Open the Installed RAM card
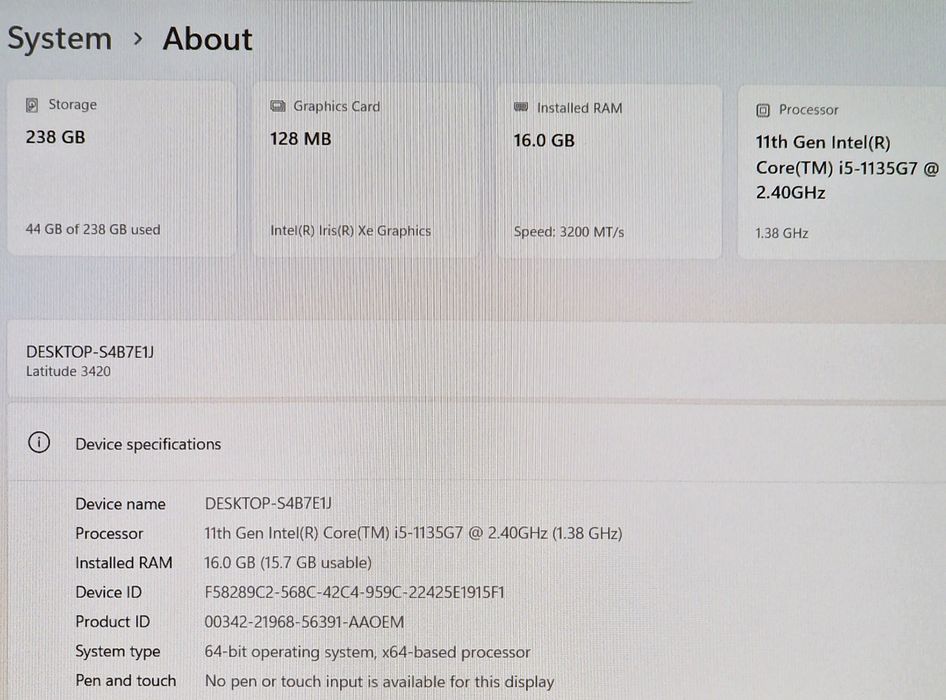This screenshot has height=700, width=946. point(609,173)
